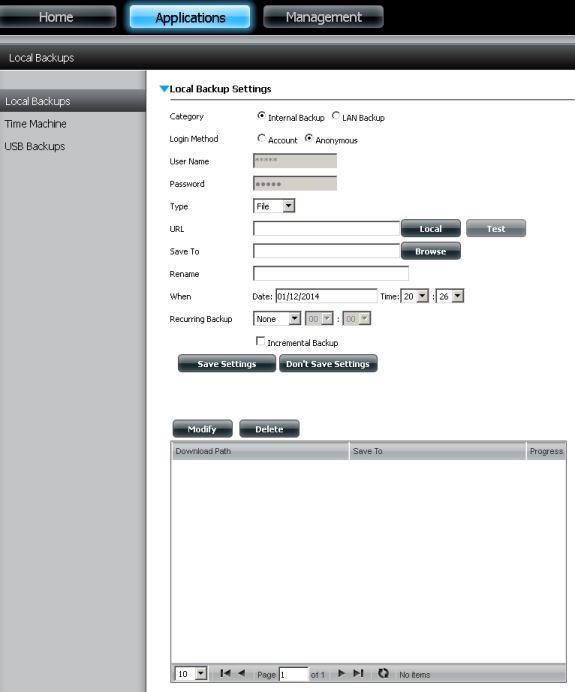Go to first page of backup list
575x692 pixels.
point(225,673)
